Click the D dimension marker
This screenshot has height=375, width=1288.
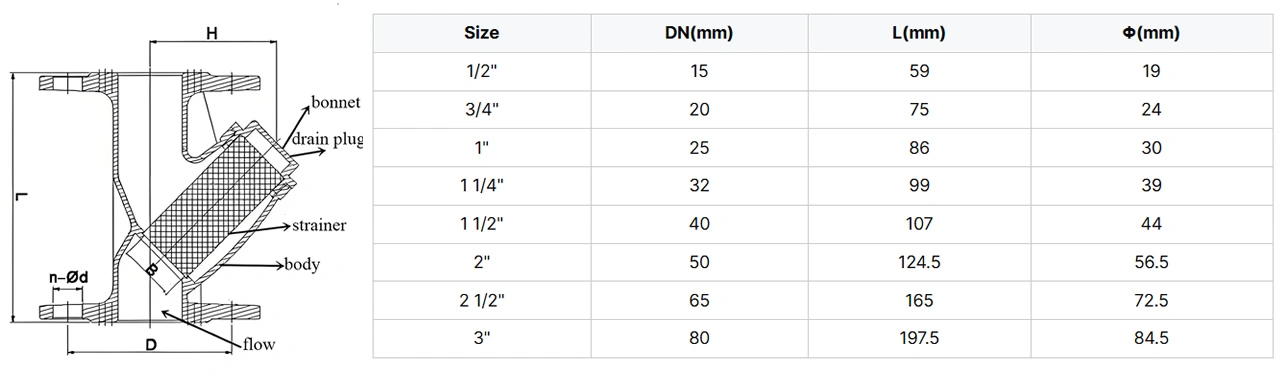(x=151, y=346)
